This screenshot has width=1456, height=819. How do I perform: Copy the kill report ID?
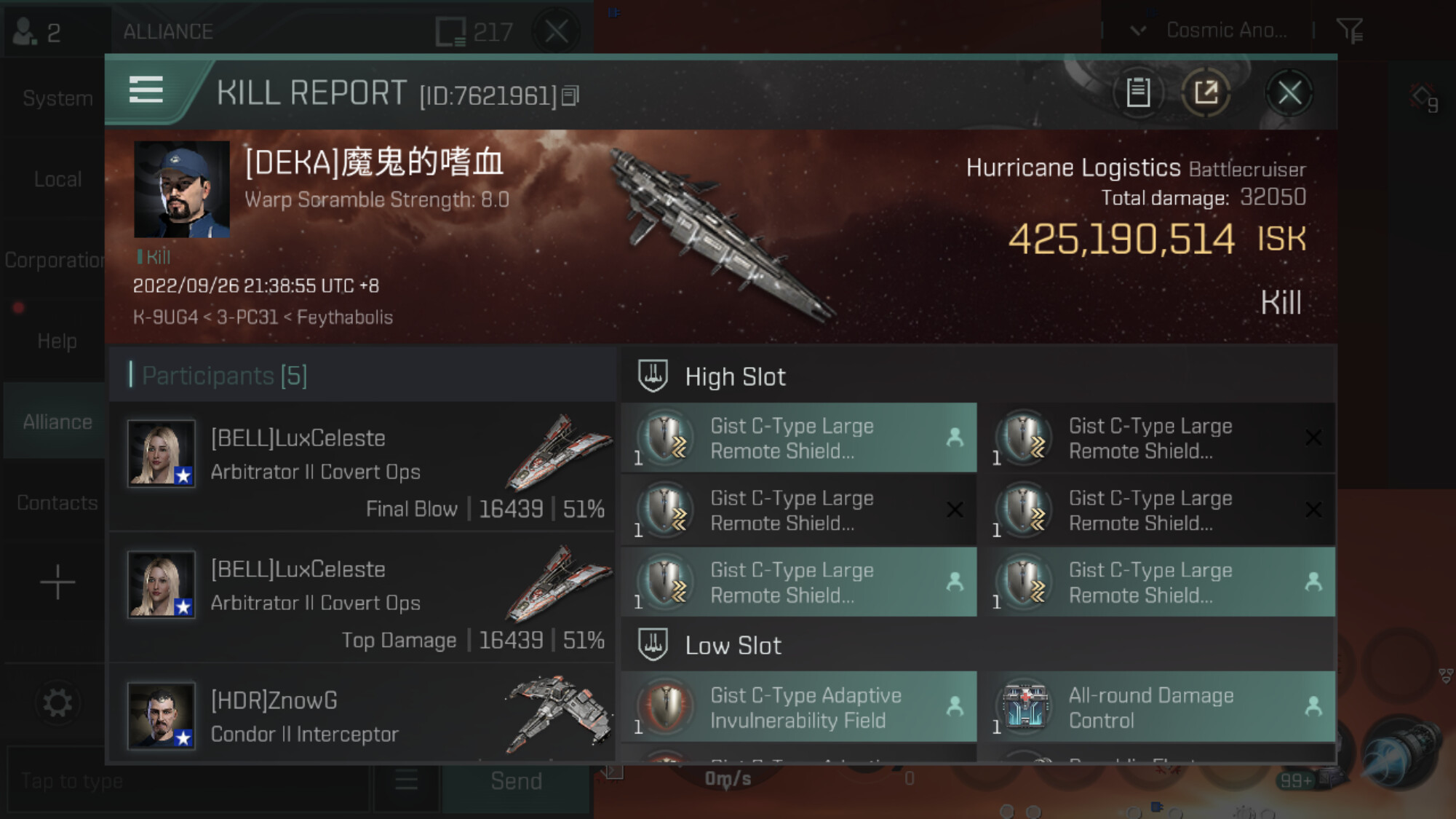point(570,95)
